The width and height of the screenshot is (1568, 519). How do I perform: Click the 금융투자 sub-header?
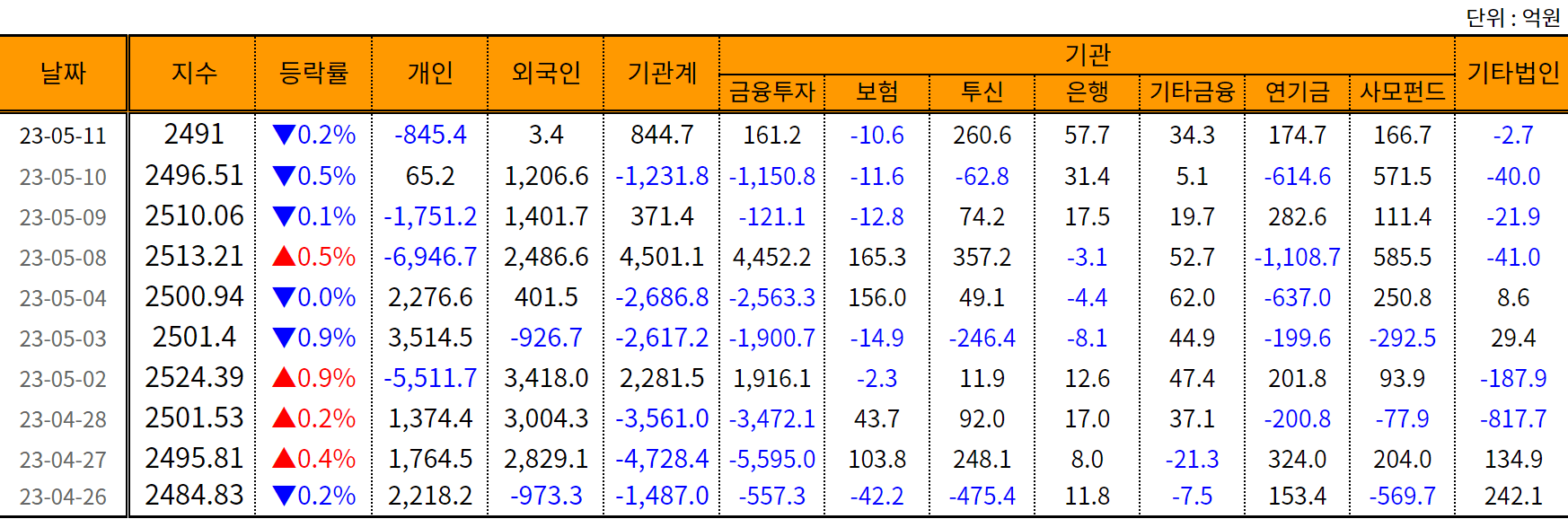point(772,92)
